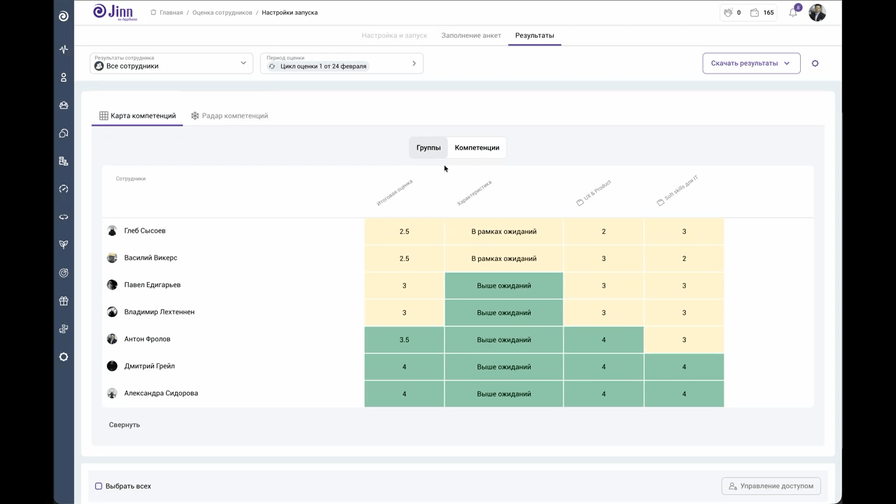Open the sidebar settings gear icon
This screenshot has width=896, height=504.
(63, 357)
